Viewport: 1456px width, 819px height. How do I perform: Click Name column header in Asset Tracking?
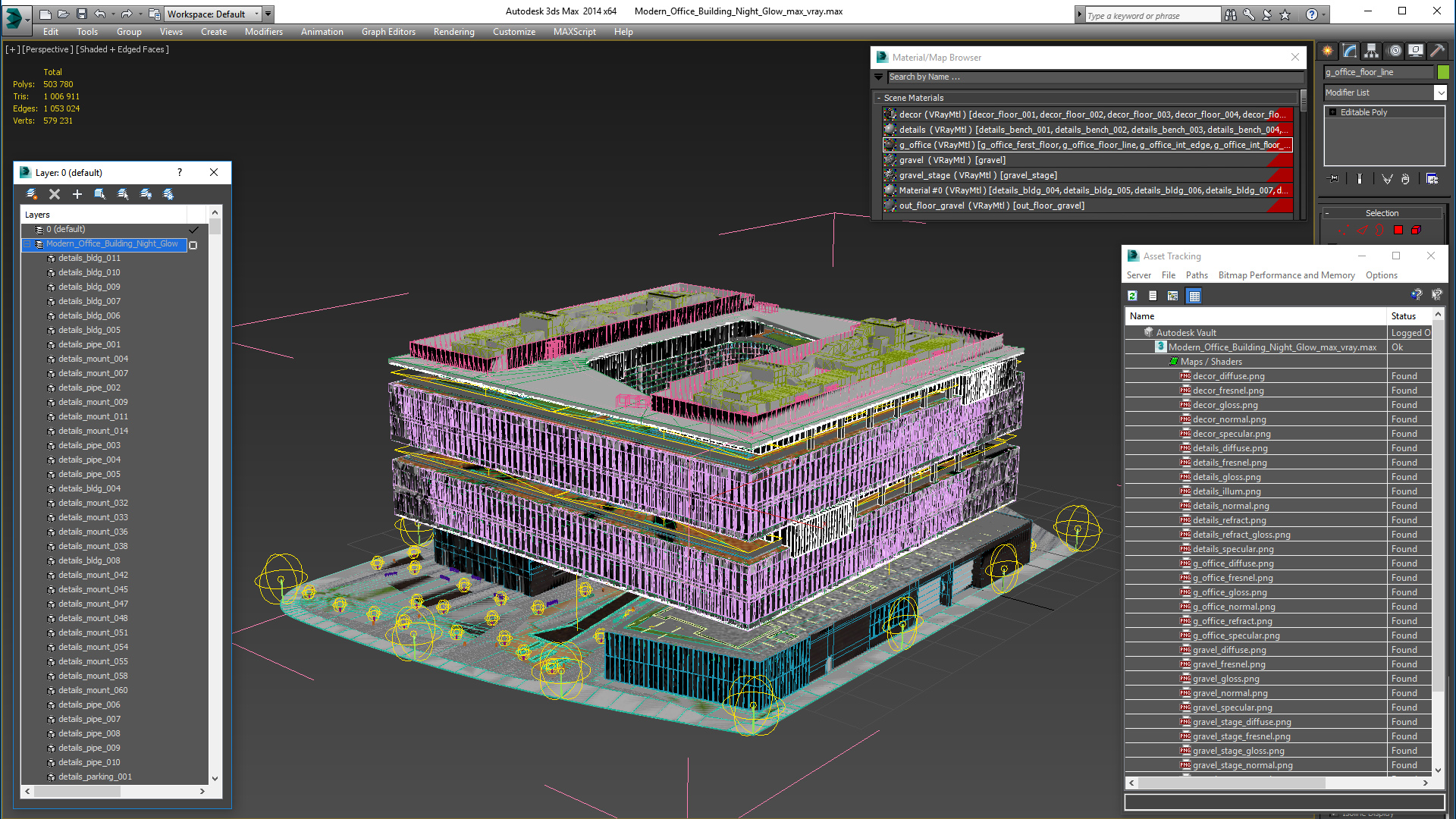(x=1256, y=316)
